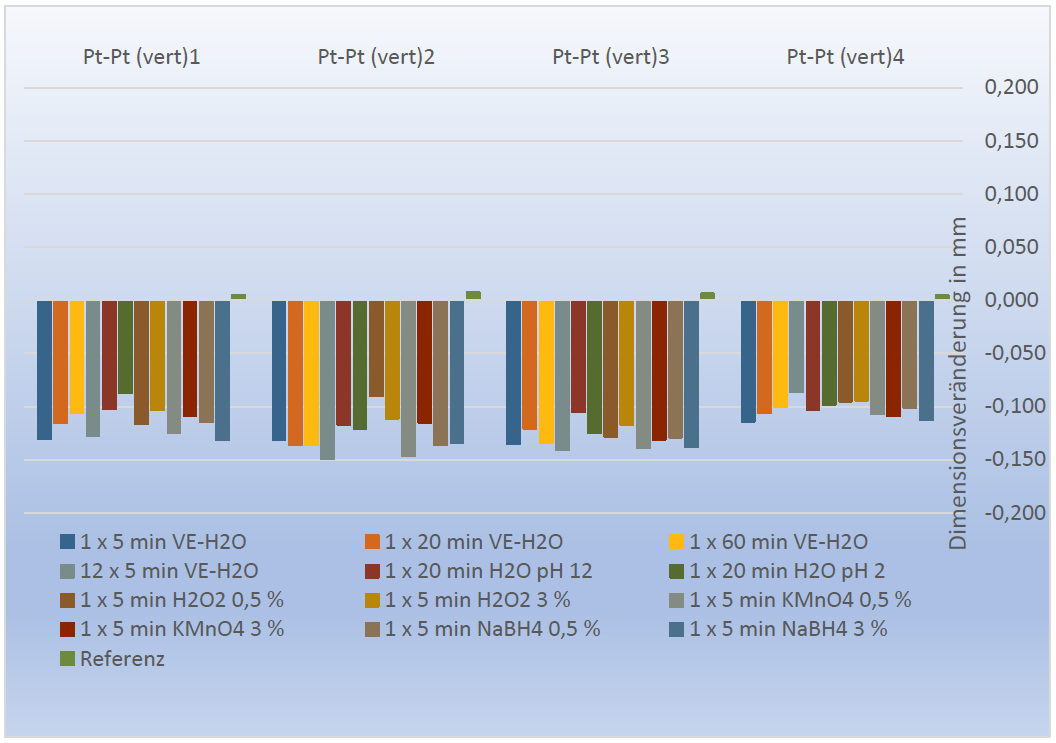The image size is (1056, 743).
Task: Click the 'Pt-Pt (vert)4' category label
Action: click(846, 57)
